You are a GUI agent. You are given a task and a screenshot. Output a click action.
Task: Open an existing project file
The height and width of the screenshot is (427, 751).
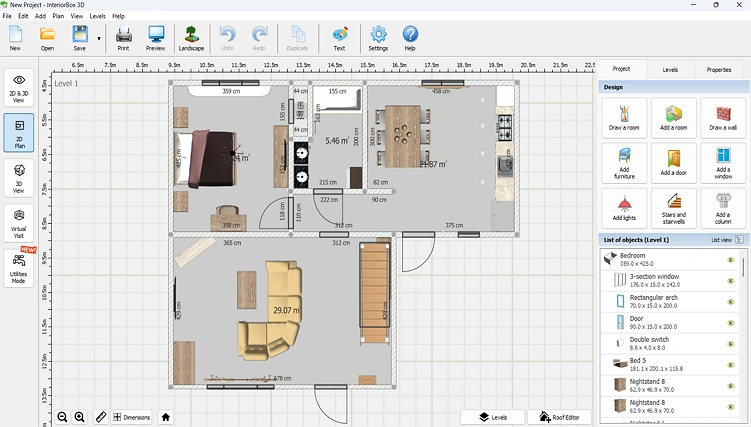(47, 38)
